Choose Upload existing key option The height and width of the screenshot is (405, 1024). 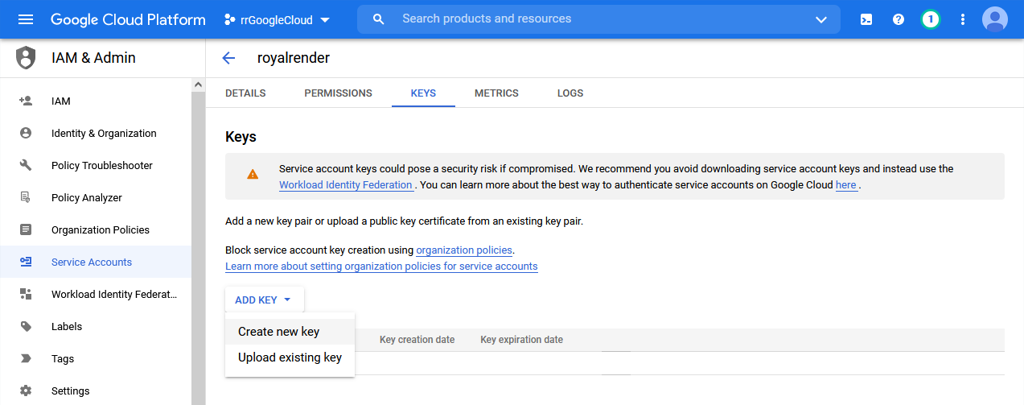290,358
